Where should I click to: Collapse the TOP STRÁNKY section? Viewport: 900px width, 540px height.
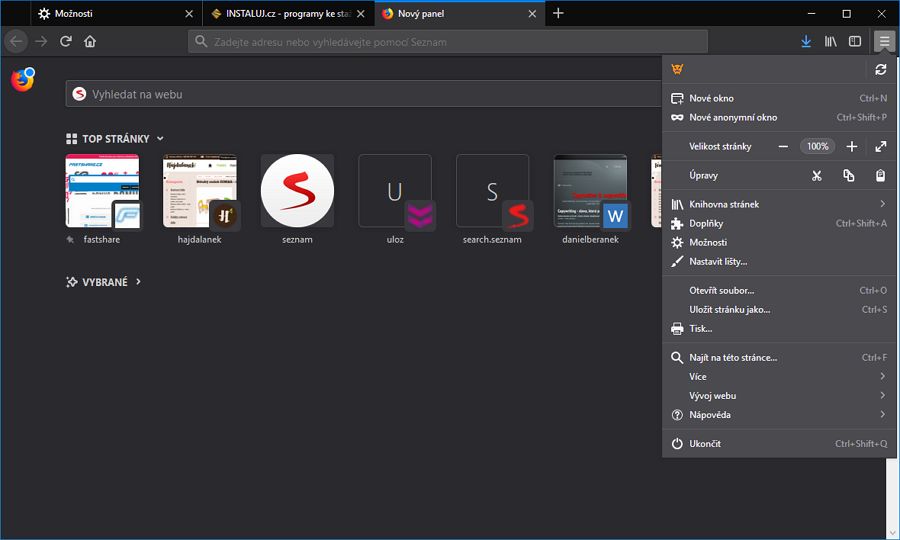tap(160, 139)
